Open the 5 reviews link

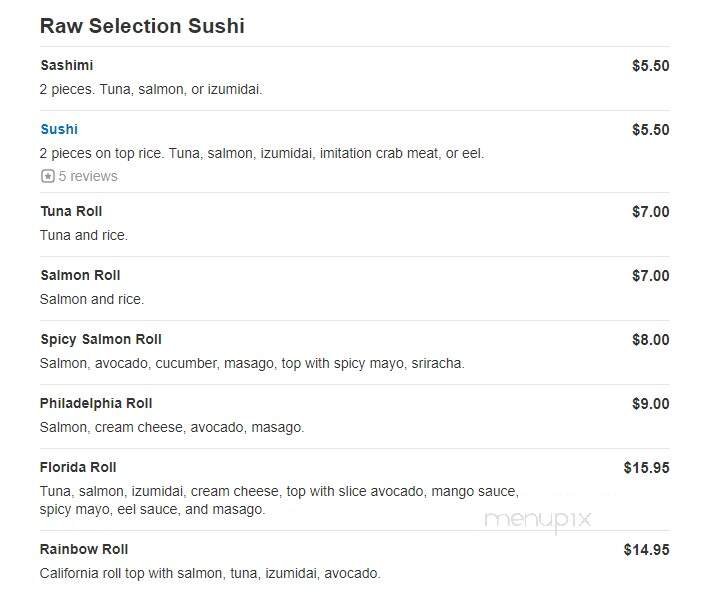pos(87,177)
